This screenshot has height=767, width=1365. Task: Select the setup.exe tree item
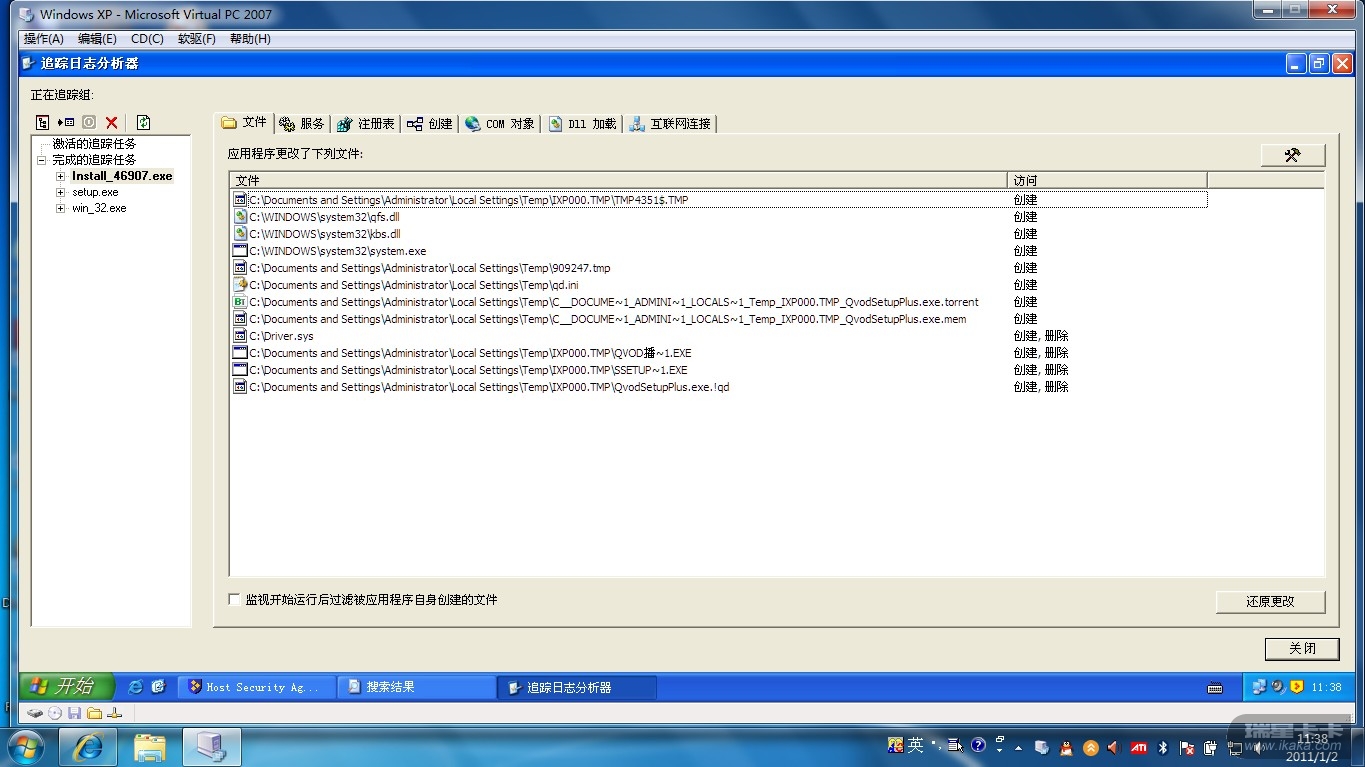95,192
